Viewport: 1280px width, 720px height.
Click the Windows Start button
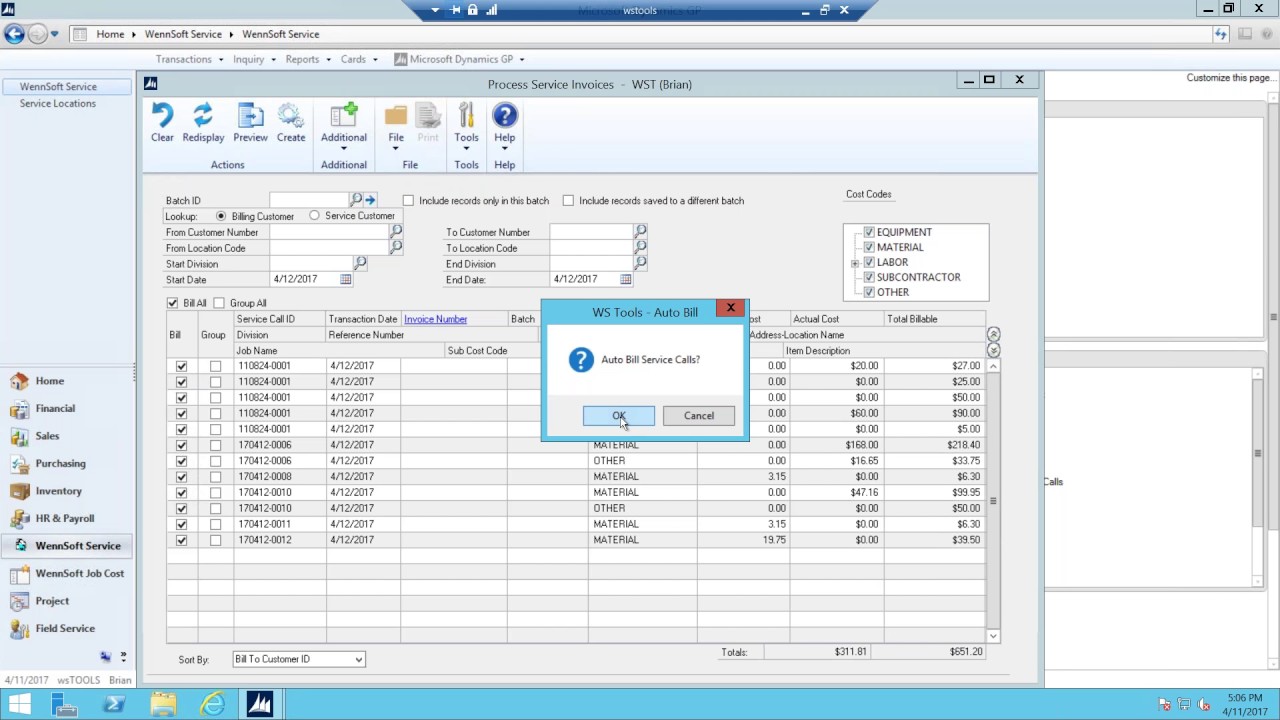19,704
